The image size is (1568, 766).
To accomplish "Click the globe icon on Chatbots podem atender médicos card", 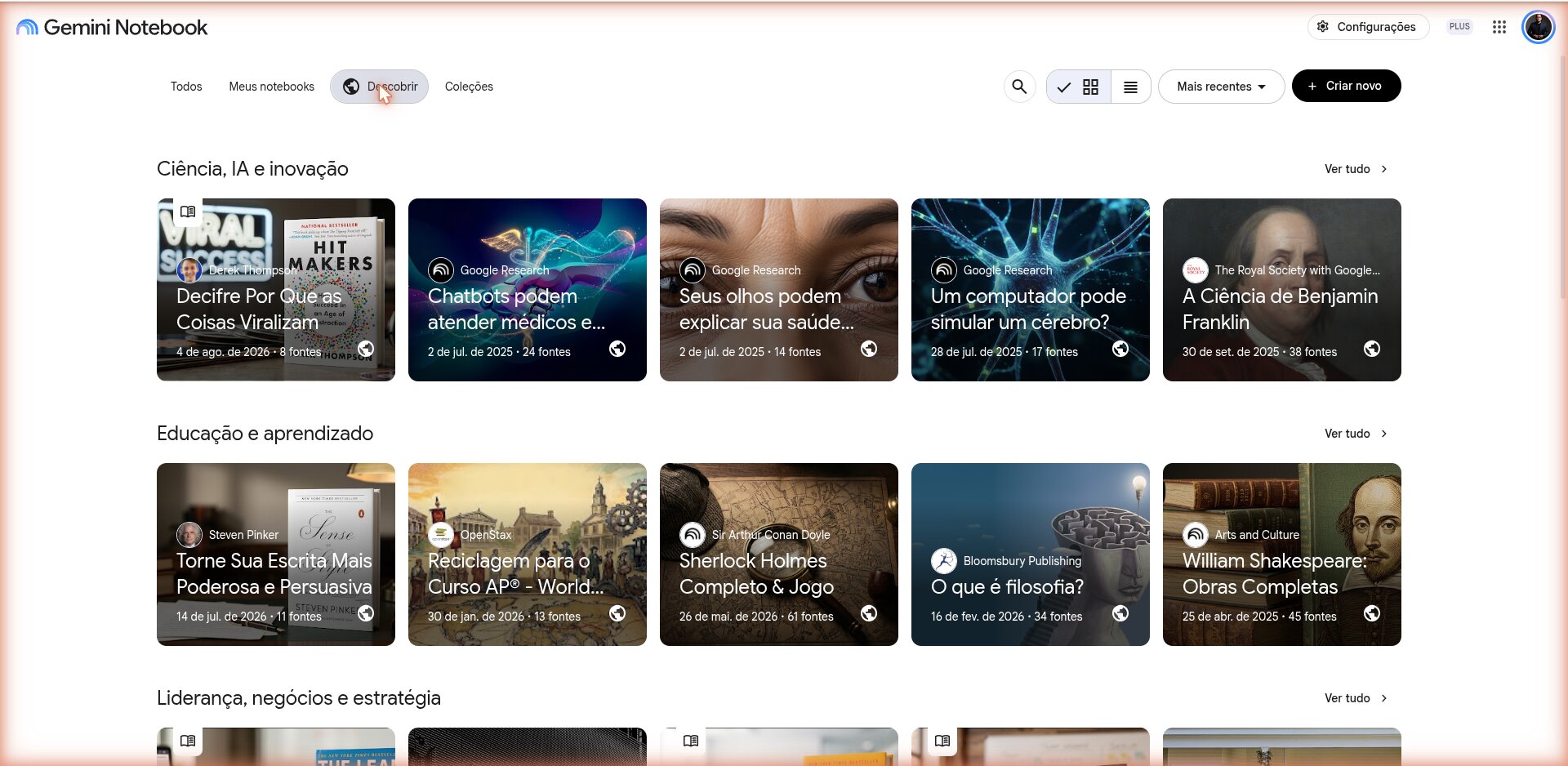I will [x=617, y=349].
